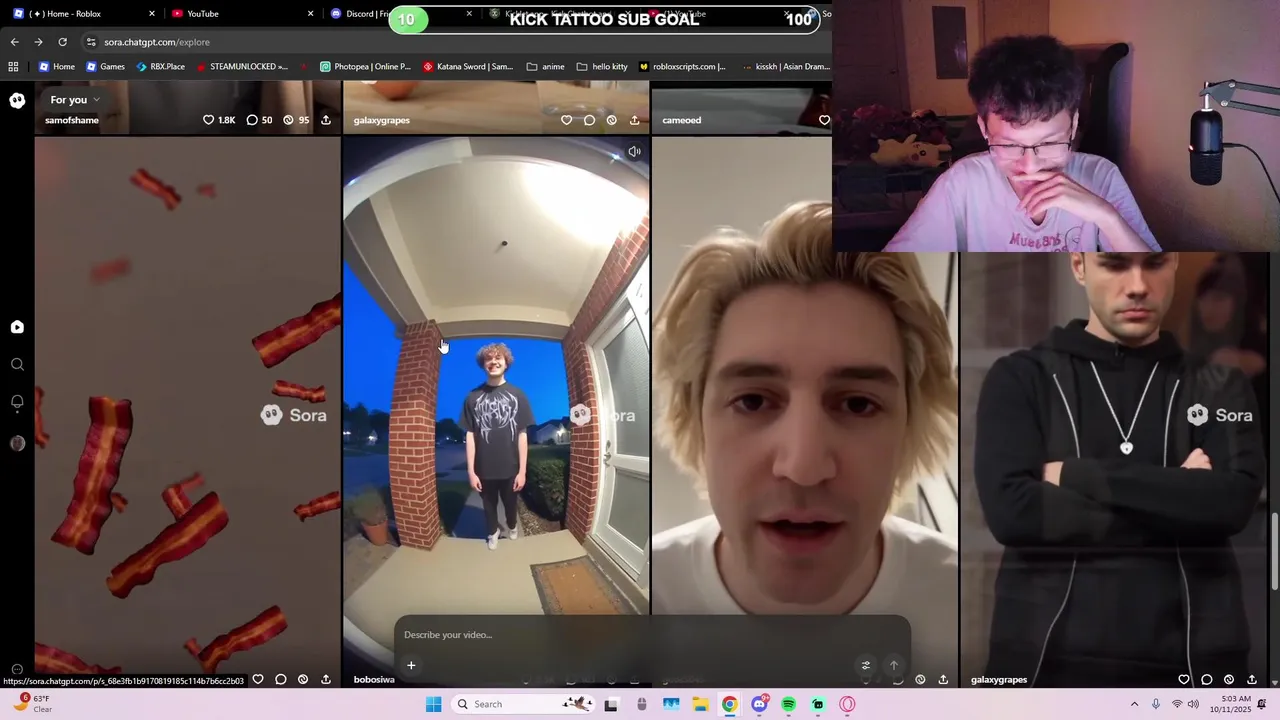Open the cameoed username link
The width and height of the screenshot is (1280, 720).
(681, 120)
